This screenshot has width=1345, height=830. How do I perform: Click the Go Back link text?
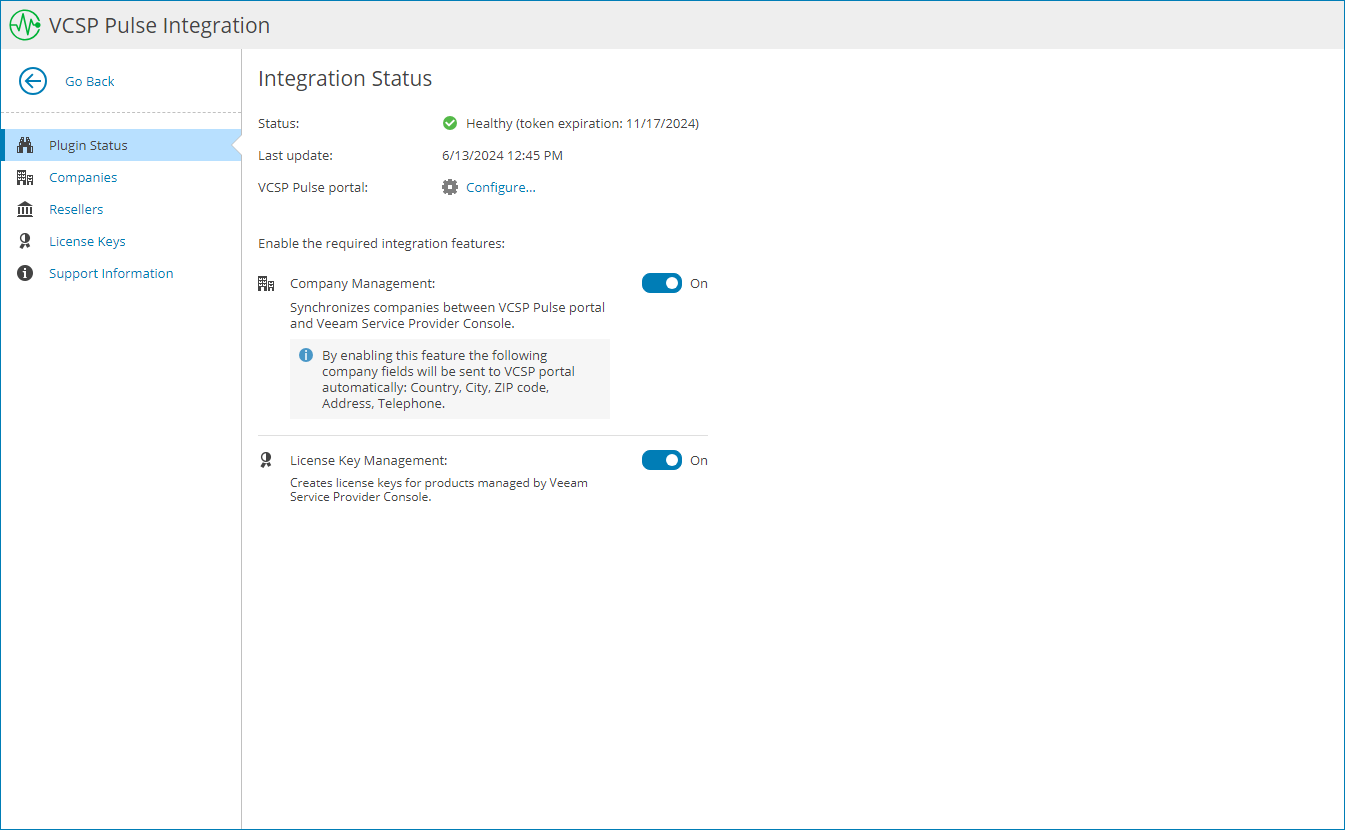click(x=90, y=81)
